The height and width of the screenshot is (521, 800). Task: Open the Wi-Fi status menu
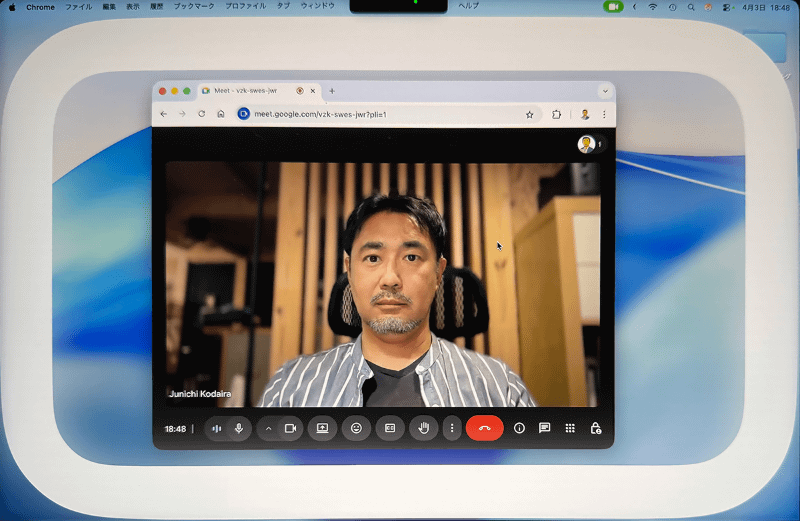point(653,7)
